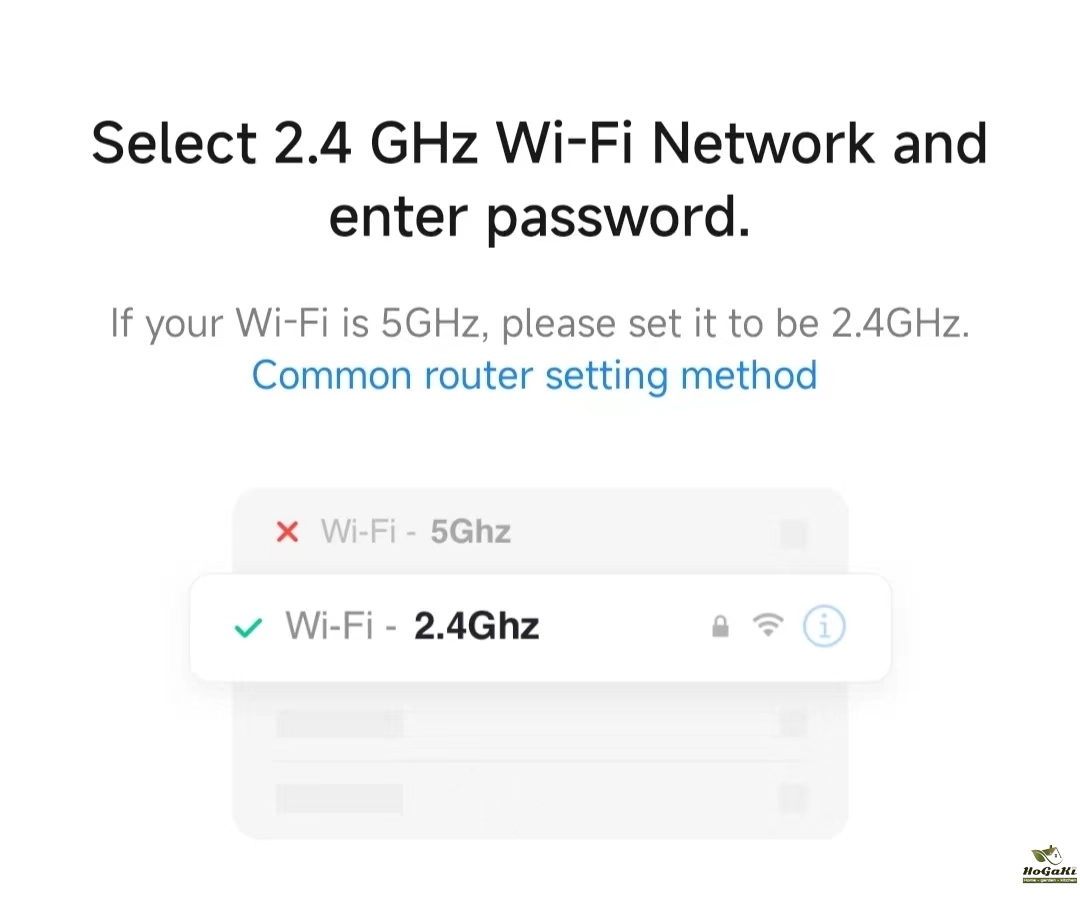
Task: Click the grey square on the first blurred row
Action: click(x=793, y=724)
